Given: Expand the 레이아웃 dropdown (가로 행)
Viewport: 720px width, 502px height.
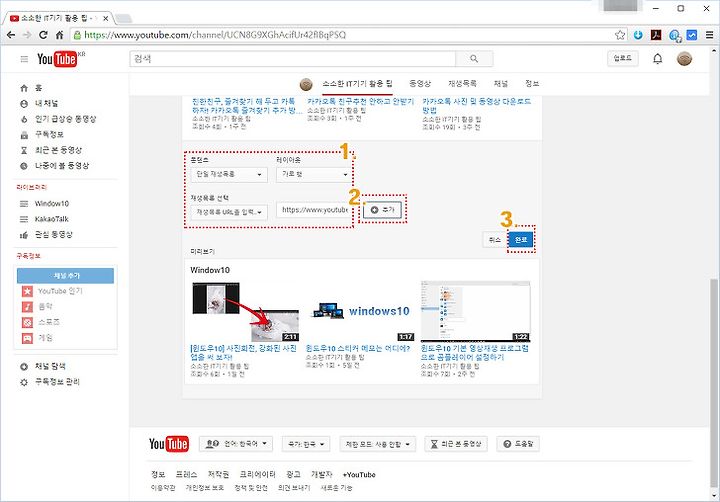Looking at the screenshot, I should click(315, 175).
